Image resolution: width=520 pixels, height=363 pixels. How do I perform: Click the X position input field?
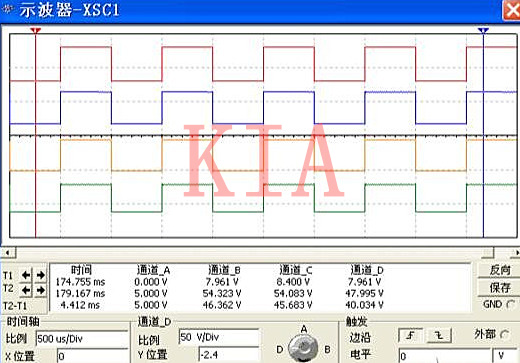coord(92,356)
